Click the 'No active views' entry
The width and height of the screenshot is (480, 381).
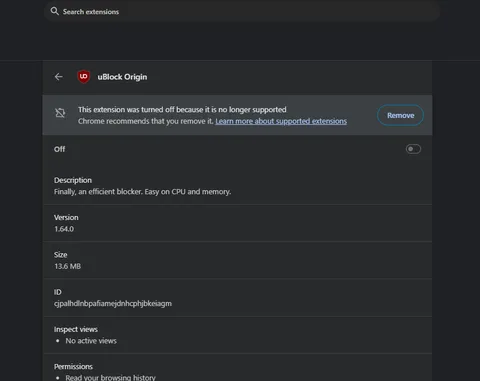click(91, 341)
